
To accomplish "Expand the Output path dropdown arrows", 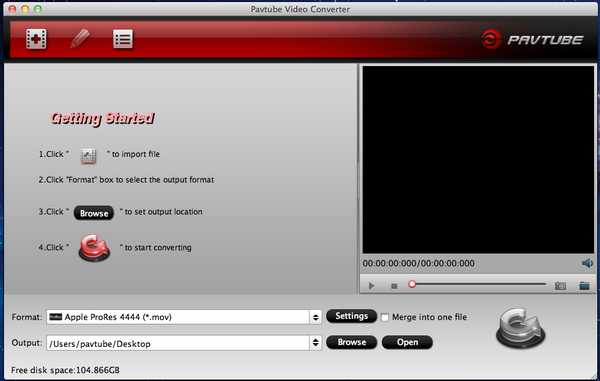I will [316, 343].
